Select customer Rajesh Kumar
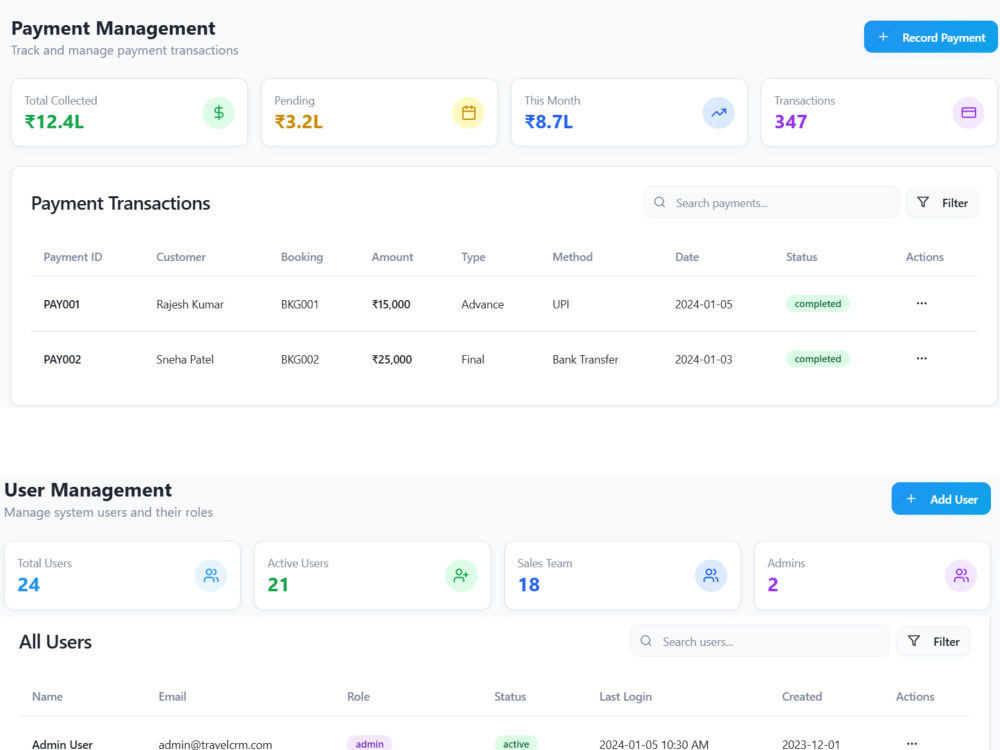The width and height of the screenshot is (1000, 750). pos(190,304)
